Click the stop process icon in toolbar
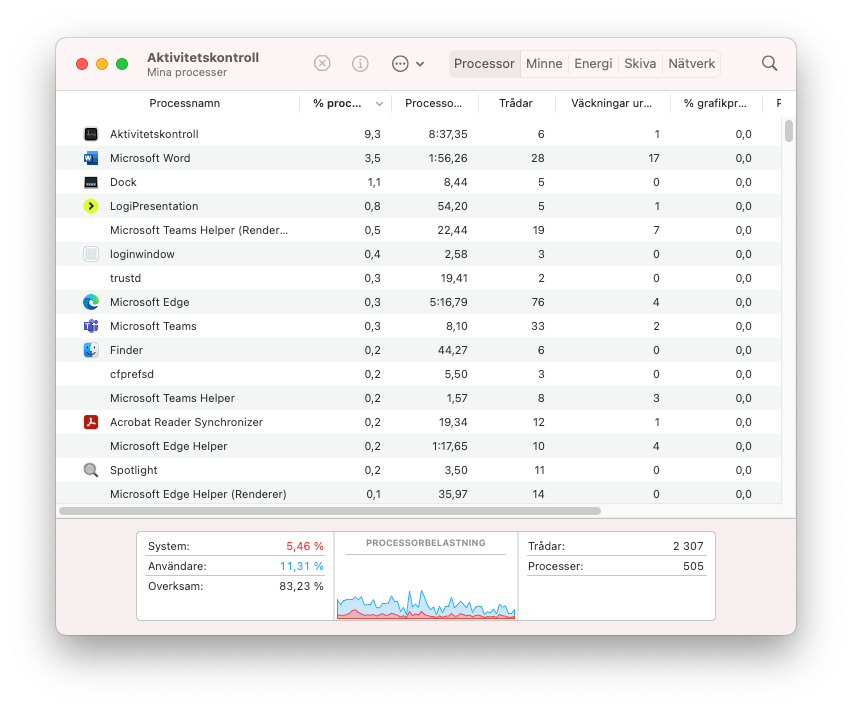The width and height of the screenshot is (852, 709). 322,63
